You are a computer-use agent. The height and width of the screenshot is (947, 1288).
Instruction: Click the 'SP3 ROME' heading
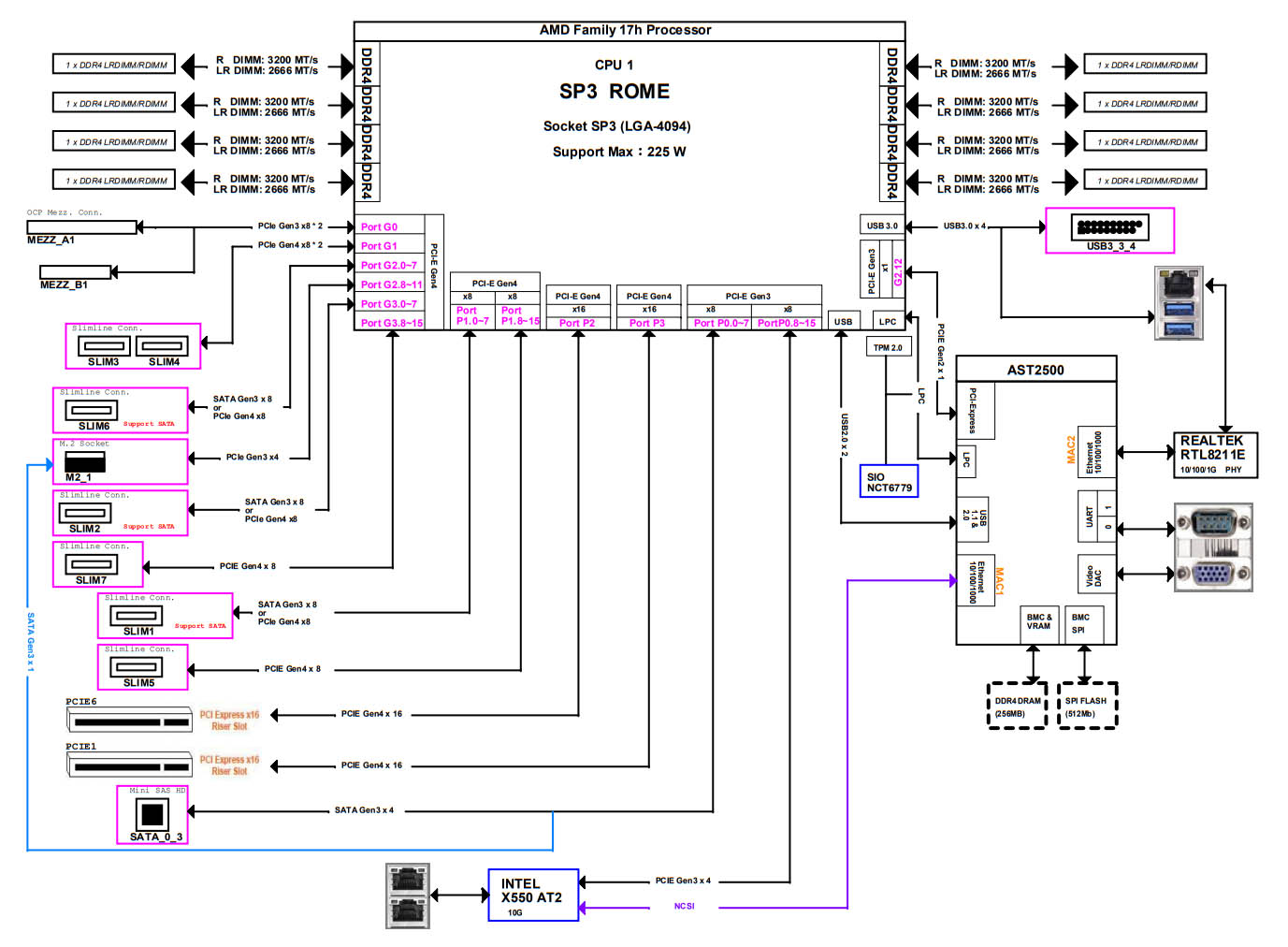(615, 92)
